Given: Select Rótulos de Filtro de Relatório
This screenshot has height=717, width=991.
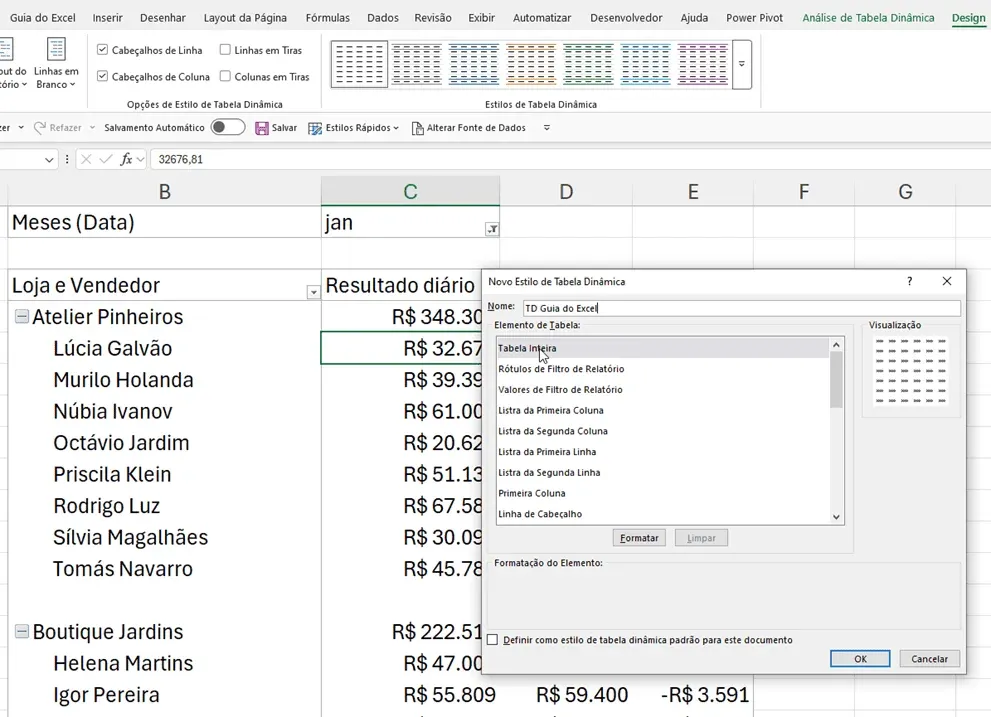Looking at the screenshot, I should (x=662, y=369).
